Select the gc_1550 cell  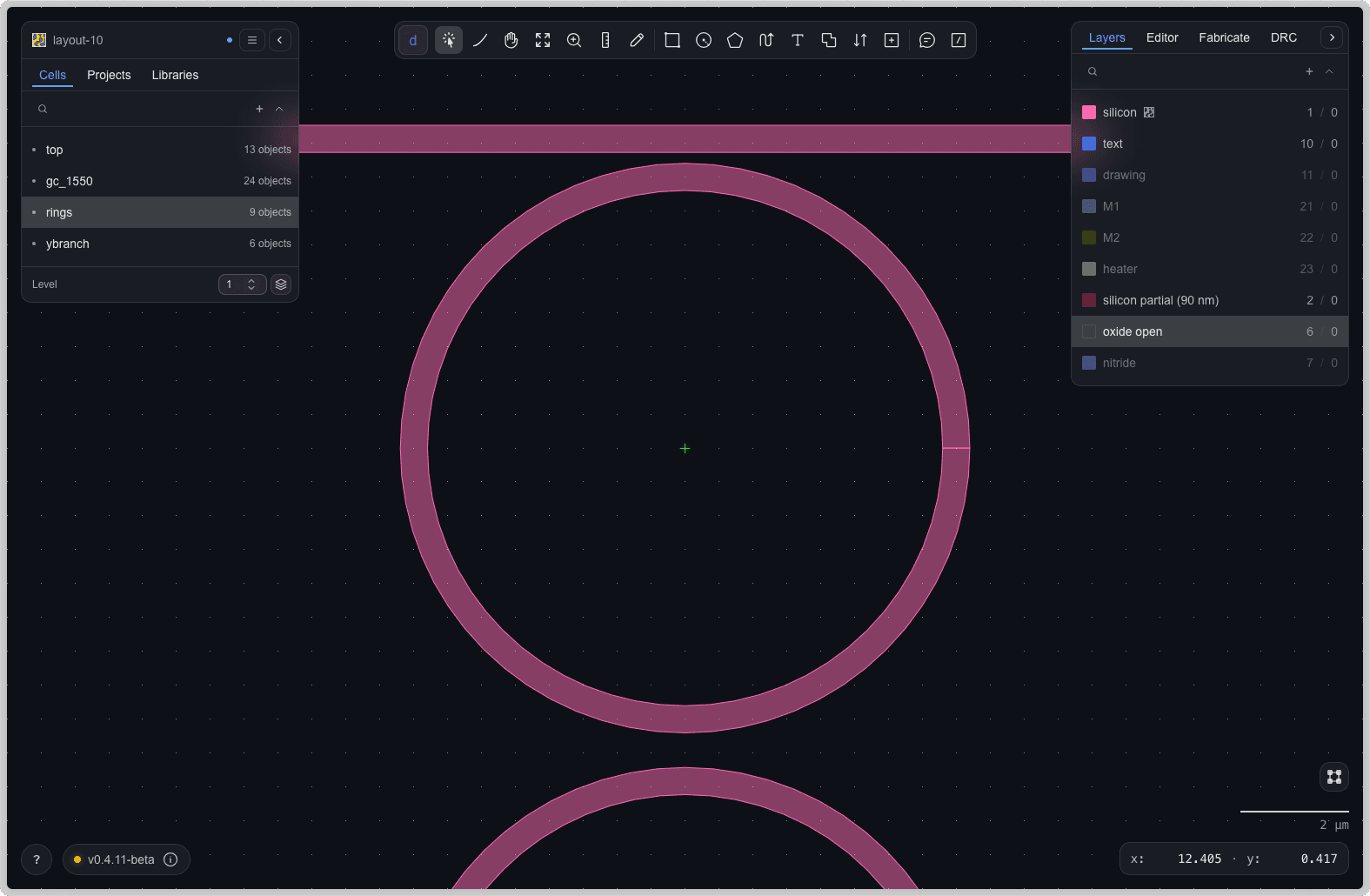click(x=160, y=181)
